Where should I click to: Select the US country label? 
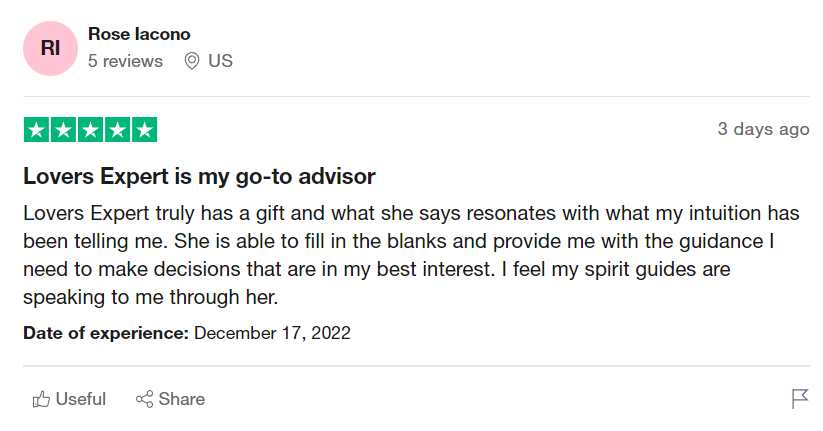point(220,61)
